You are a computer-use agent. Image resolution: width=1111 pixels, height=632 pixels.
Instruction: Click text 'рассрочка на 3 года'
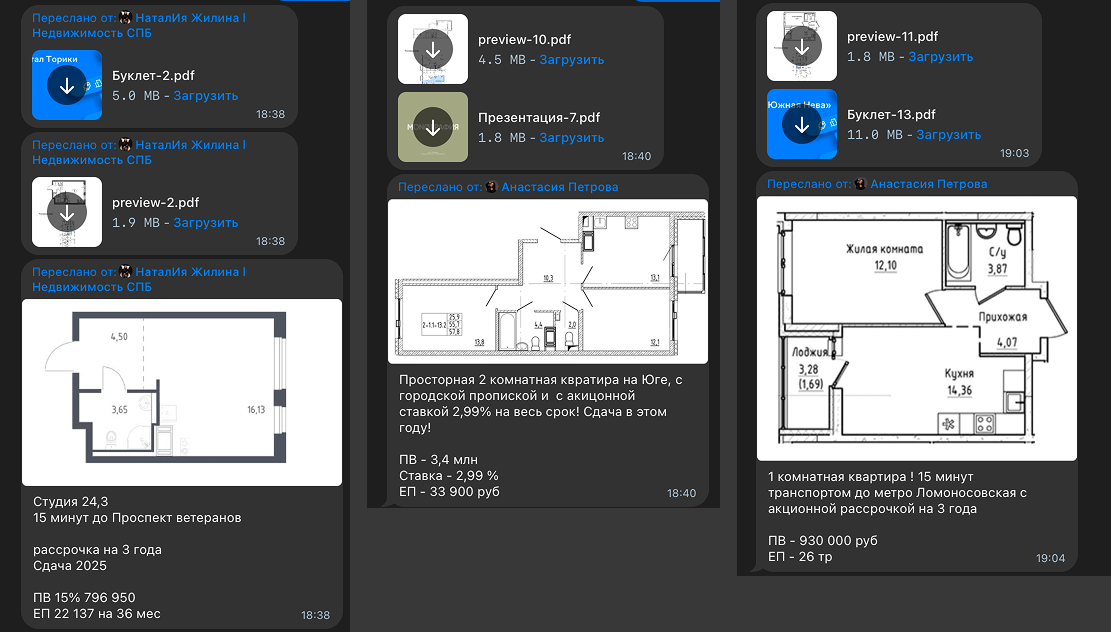coord(97,550)
